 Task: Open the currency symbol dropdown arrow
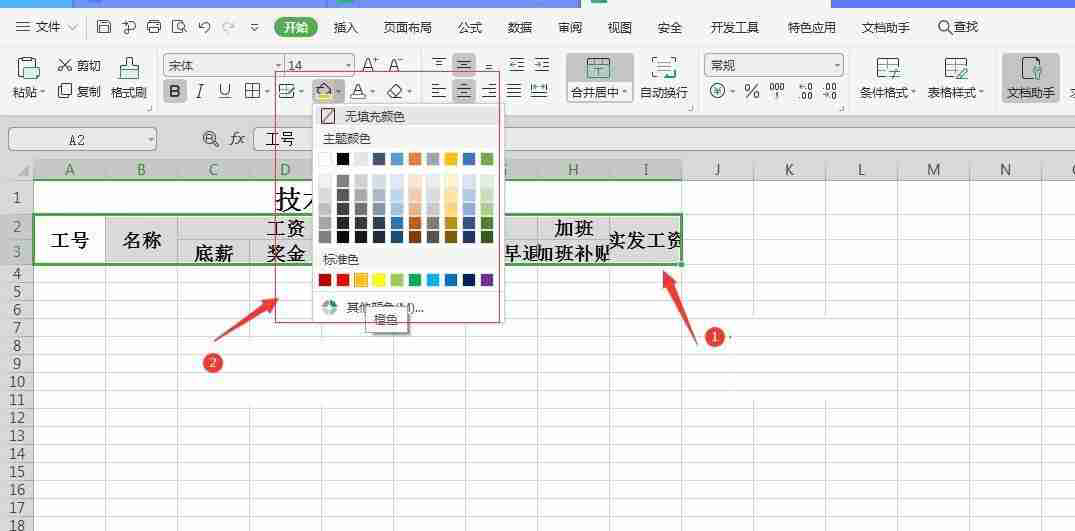tap(732, 92)
